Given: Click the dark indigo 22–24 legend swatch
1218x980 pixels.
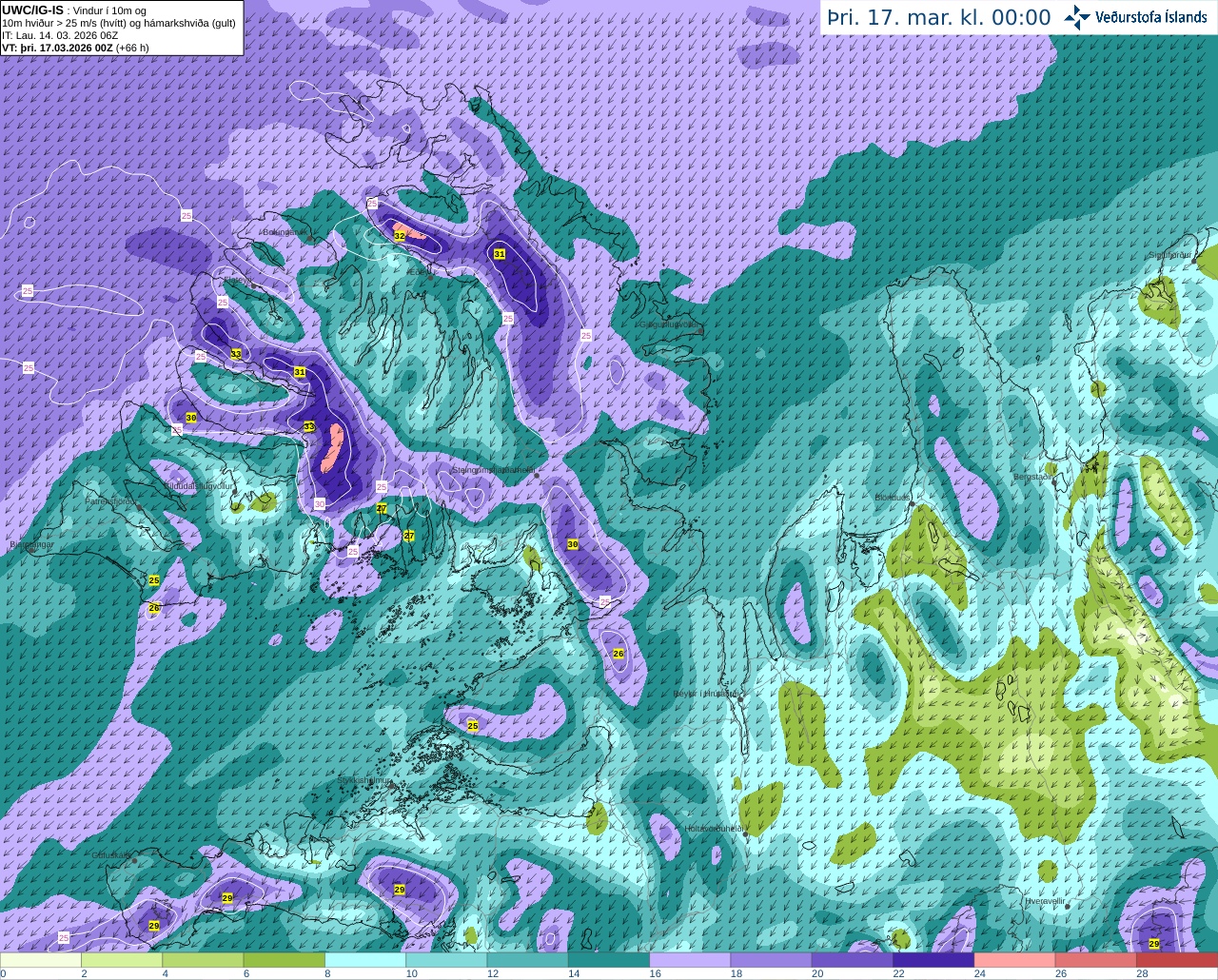Looking at the screenshot, I should (933, 960).
